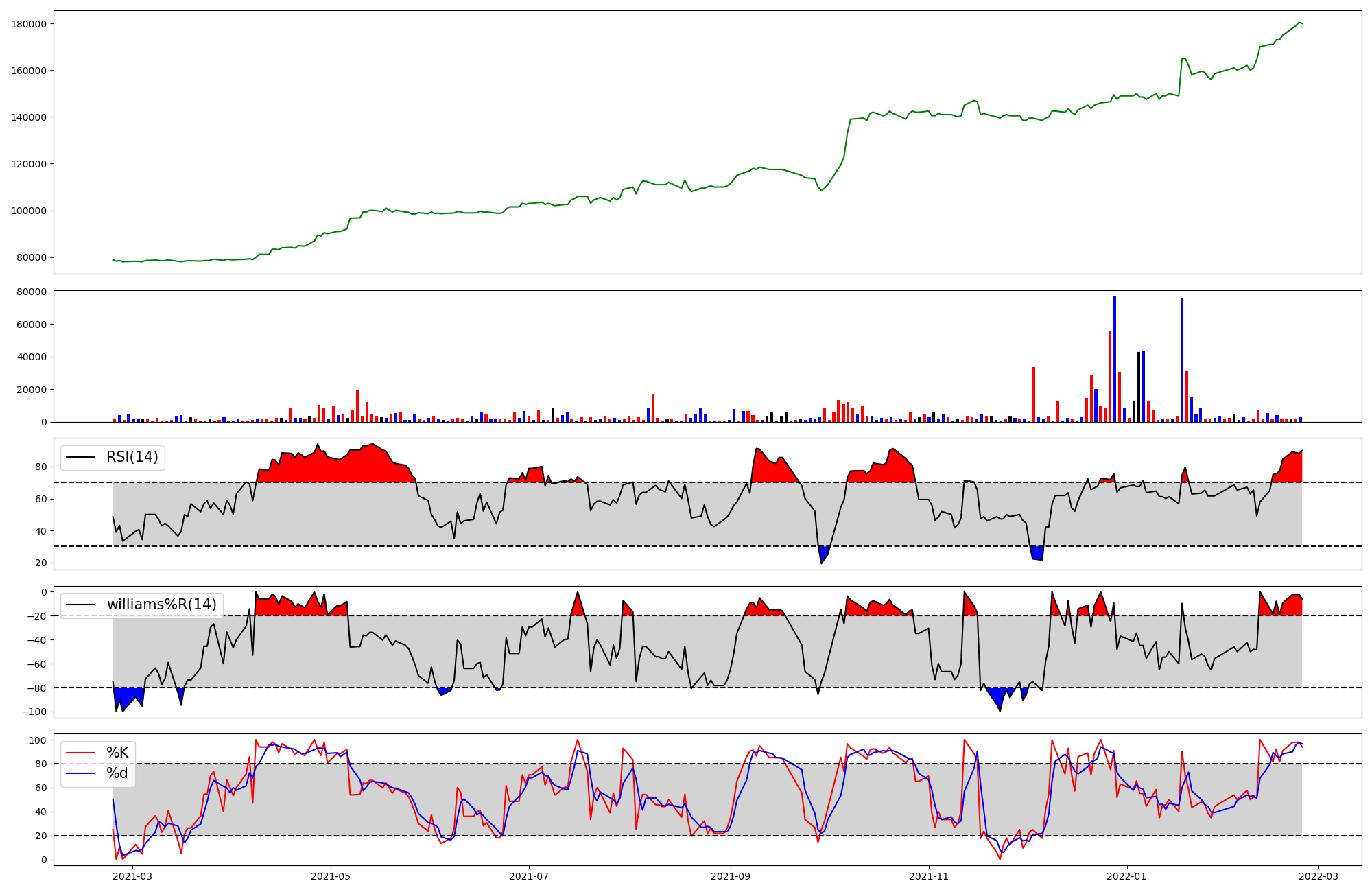Click the 60000 volume axis label
Image resolution: width=1372 pixels, height=892 pixels.
pyautogui.click(x=32, y=325)
